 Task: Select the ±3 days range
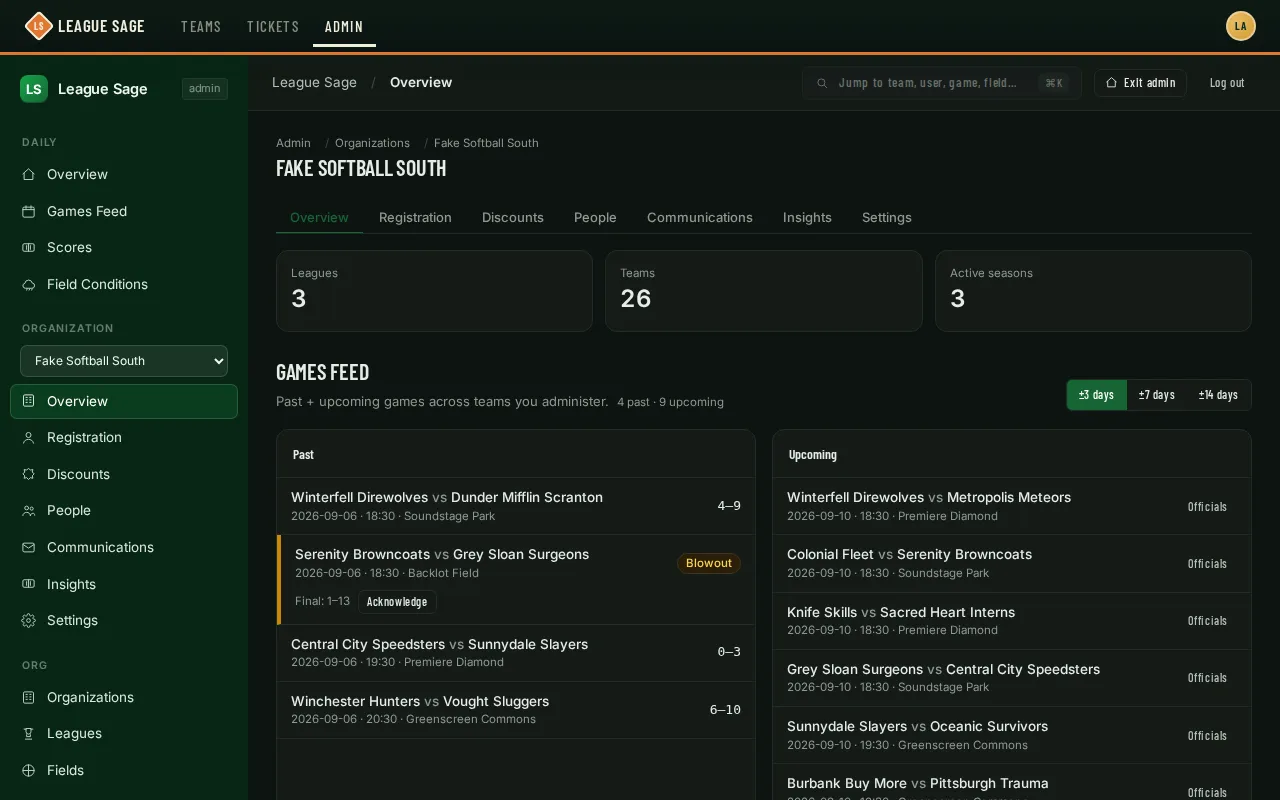point(1097,395)
